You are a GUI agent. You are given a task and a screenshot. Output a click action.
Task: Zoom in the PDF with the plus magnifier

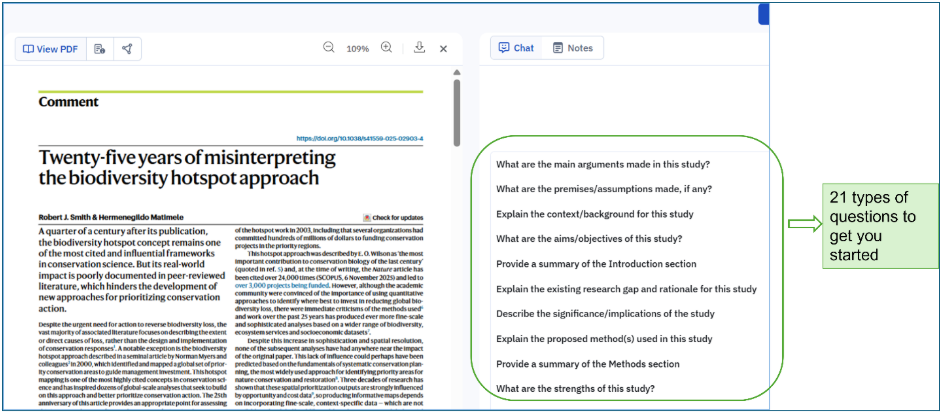(x=387, y=48)
